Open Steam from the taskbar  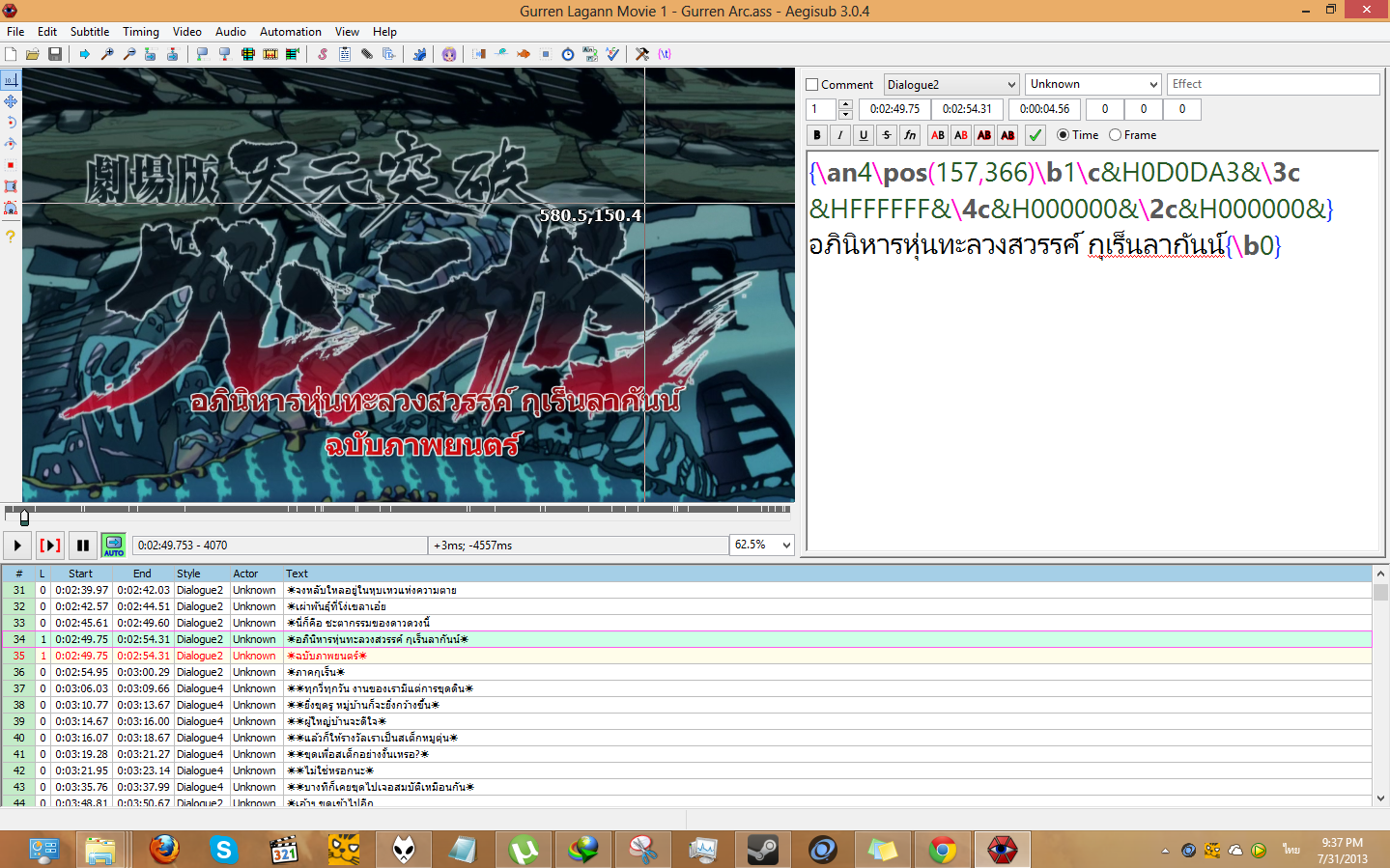(763, 850)
